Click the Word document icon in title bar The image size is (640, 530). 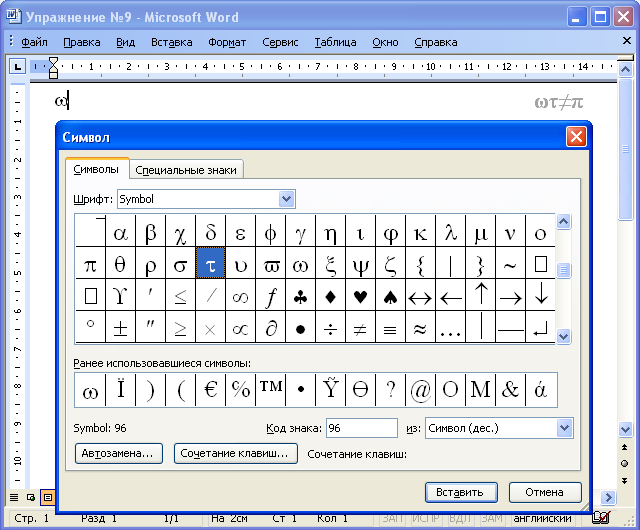(x=13, y=16)
